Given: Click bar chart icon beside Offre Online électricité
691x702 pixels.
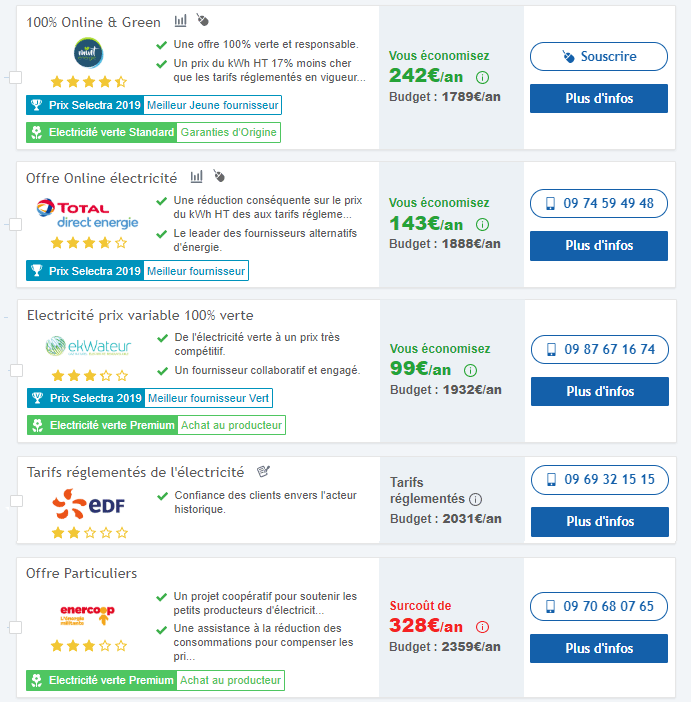Looking at the screenshot, I should click(197, 176).
